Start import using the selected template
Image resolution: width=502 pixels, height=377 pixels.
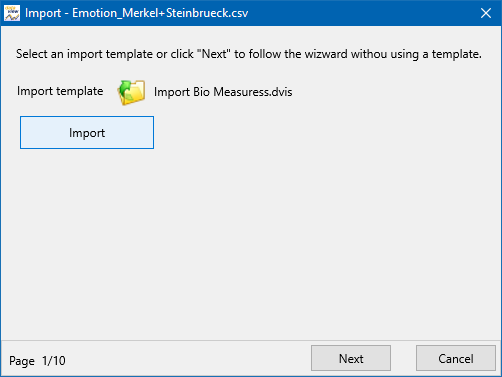[87, 132]
